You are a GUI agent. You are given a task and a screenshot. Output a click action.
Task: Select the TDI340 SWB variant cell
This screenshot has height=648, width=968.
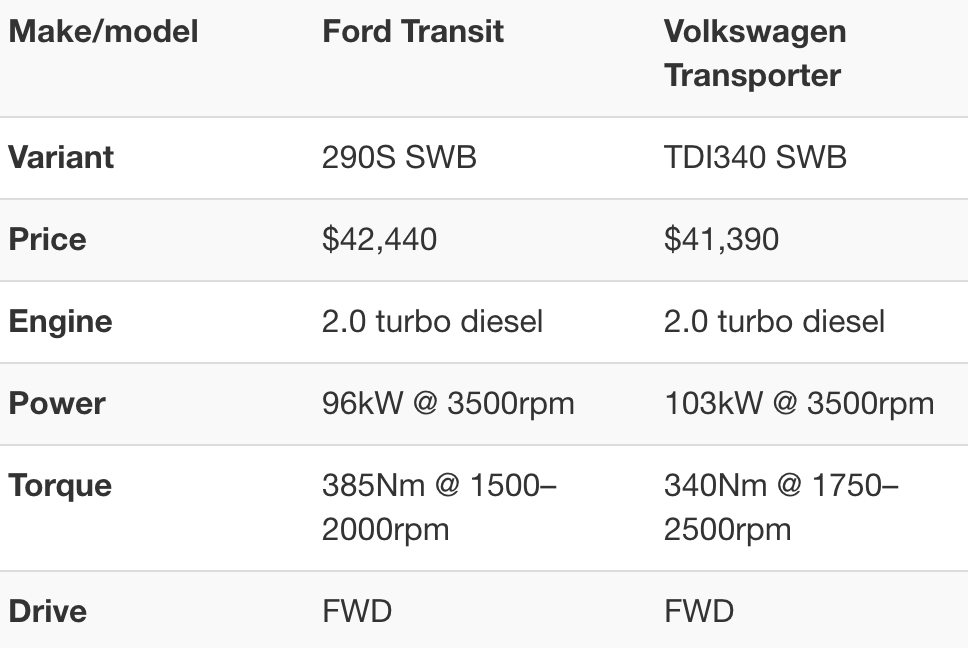[x=755, y=157]
